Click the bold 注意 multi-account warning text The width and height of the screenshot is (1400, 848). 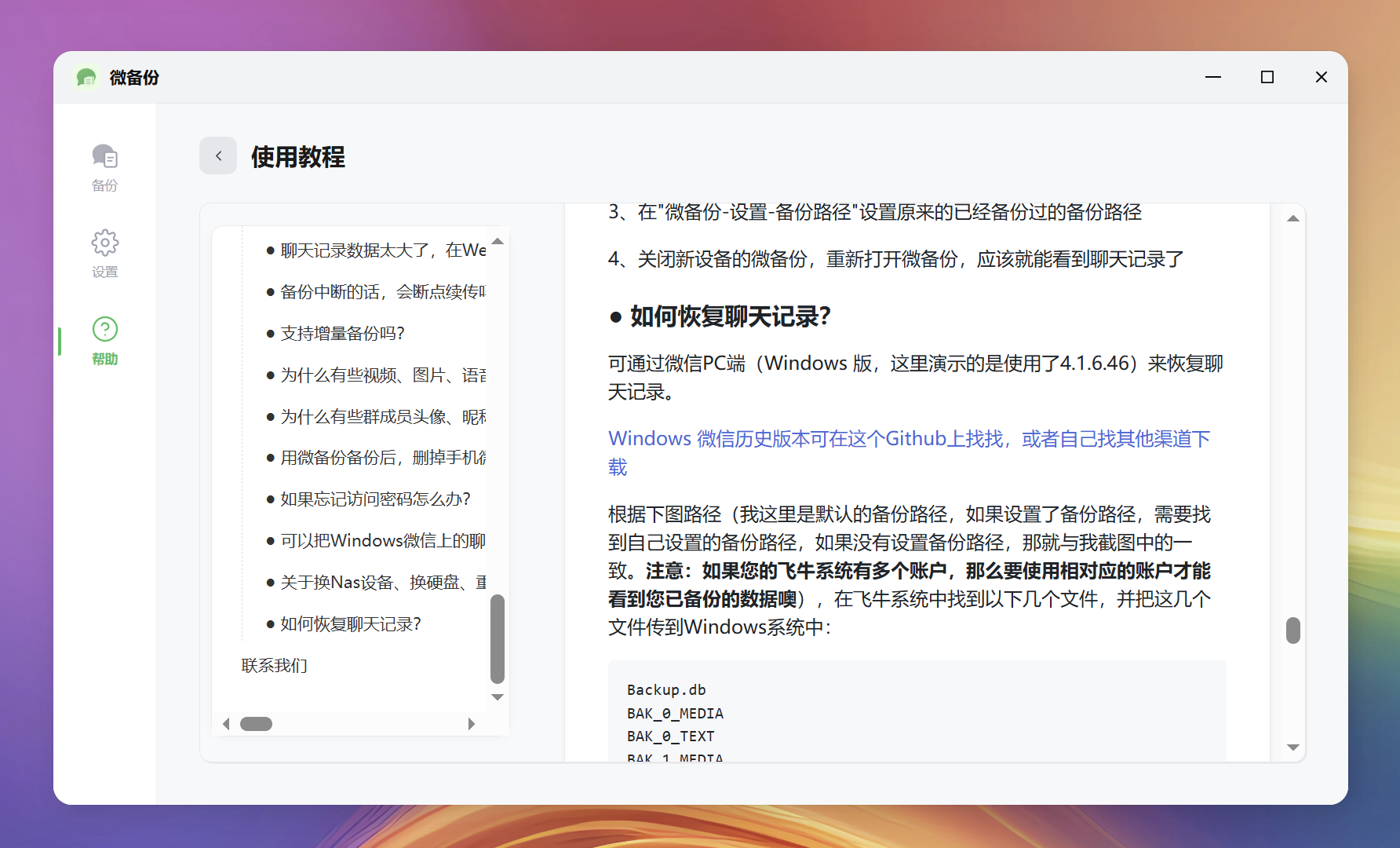coord(909,585)
